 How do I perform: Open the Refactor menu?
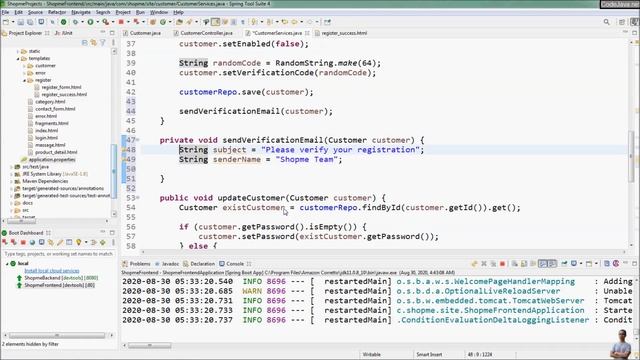click(57, 12)
